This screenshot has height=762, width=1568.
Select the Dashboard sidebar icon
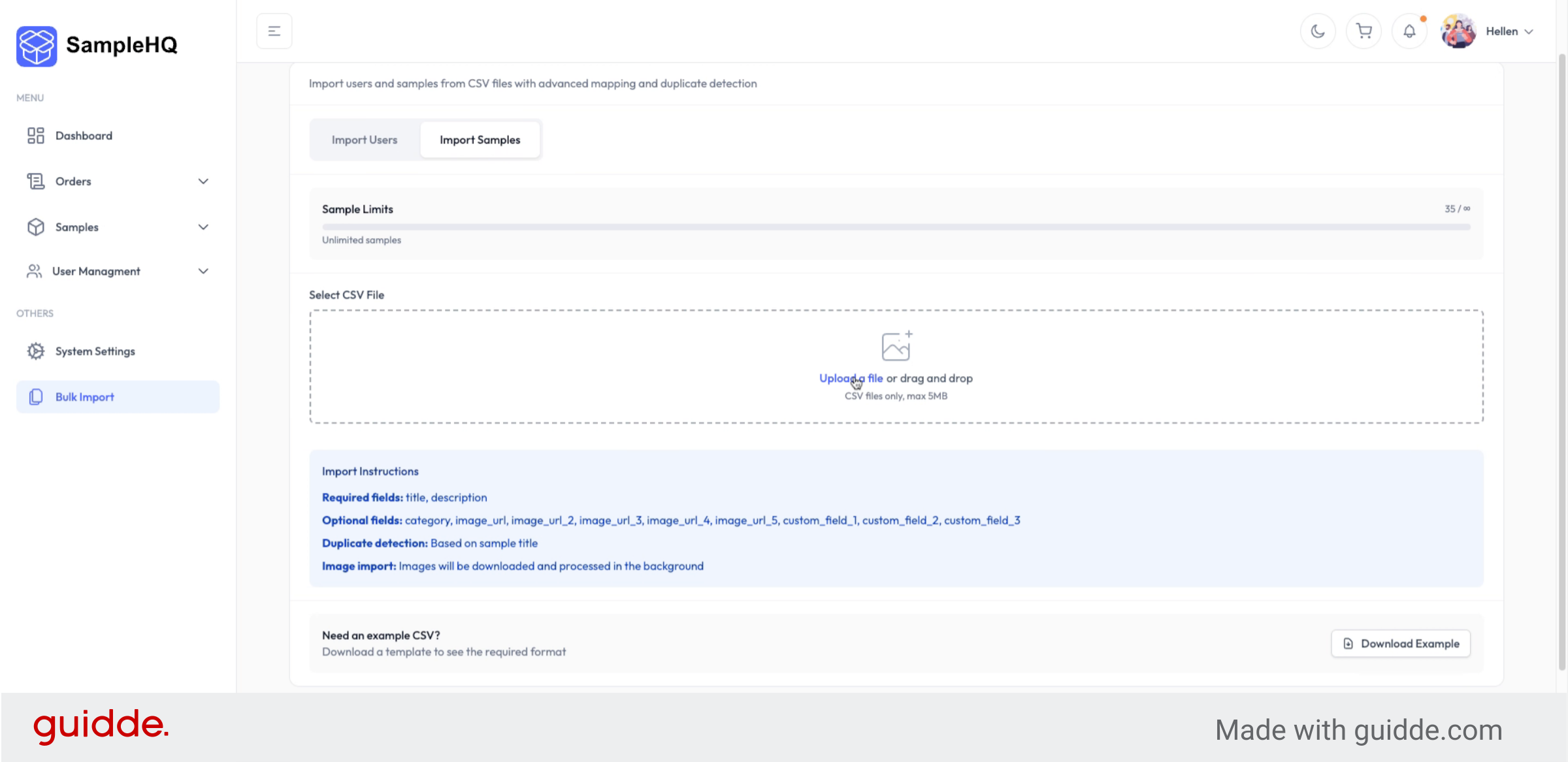36,135
